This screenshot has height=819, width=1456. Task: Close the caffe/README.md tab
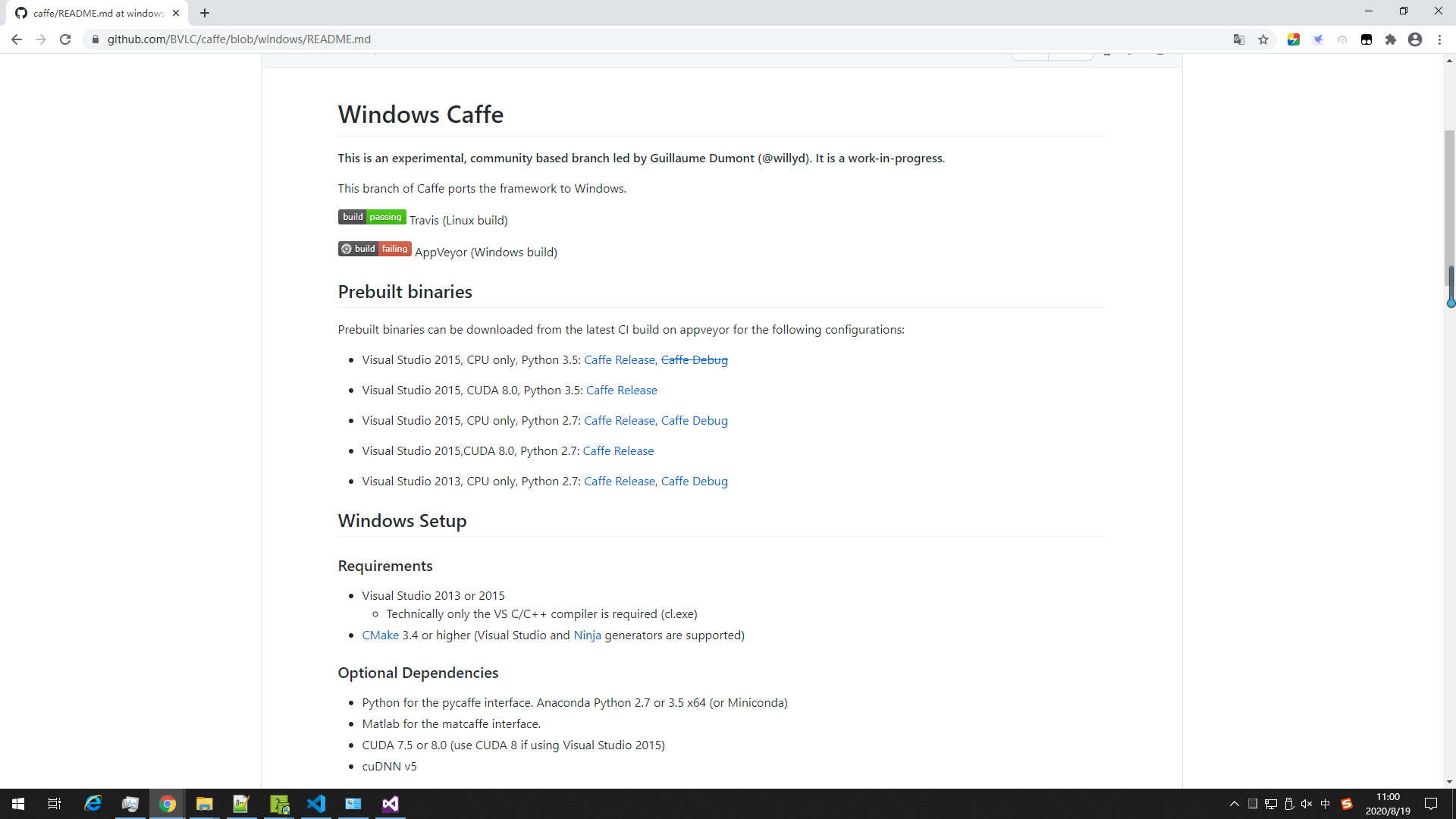click(x=176, y=13)
